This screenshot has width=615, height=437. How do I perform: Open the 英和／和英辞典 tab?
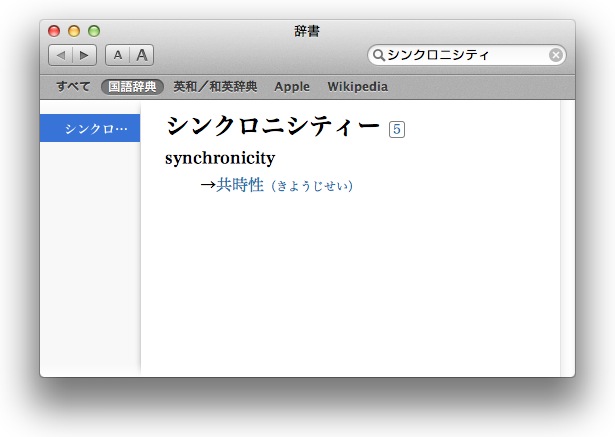[x=215, y=87]
